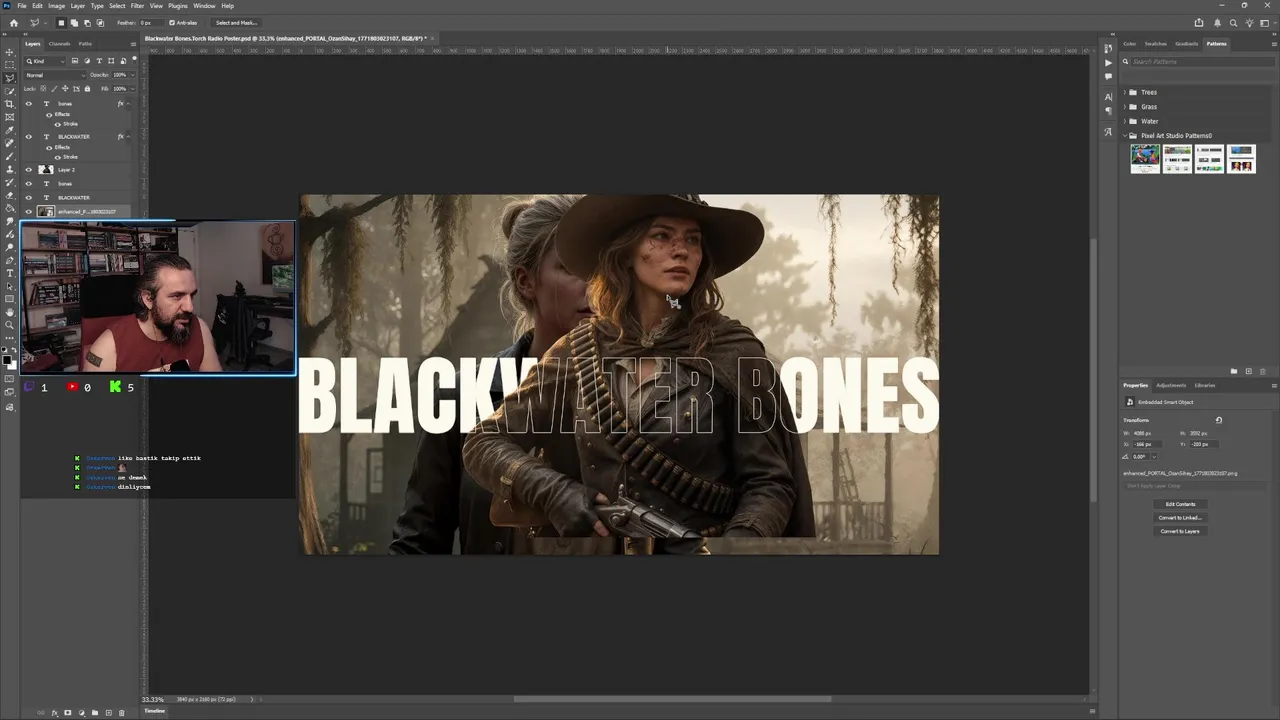Select the Eraser tool
The image size is (1280, 720).
(10, 195)
